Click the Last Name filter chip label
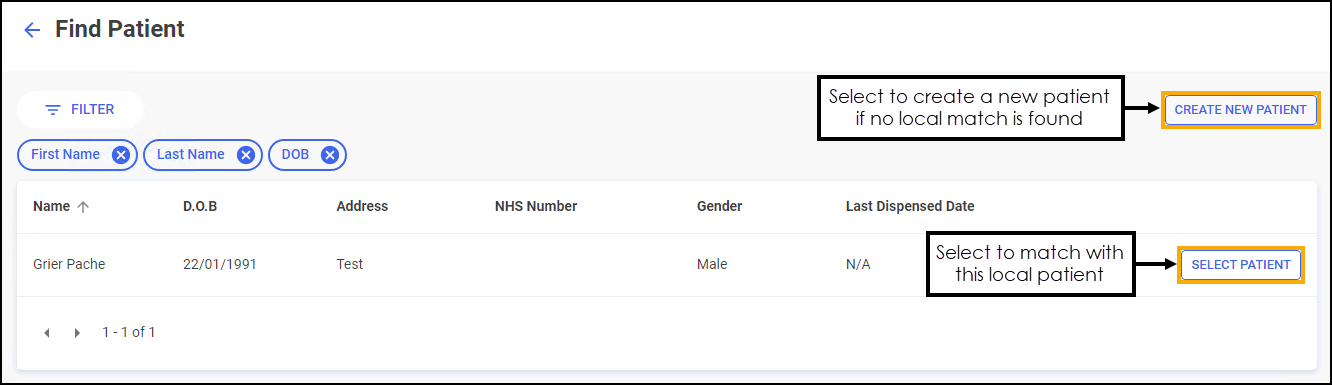 [190, 155]
